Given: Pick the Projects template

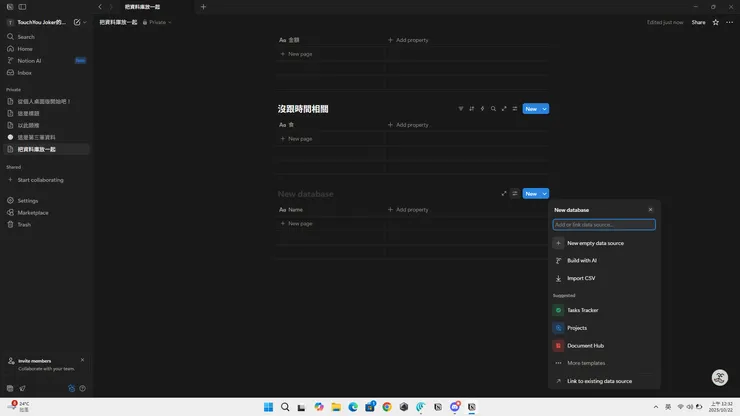Looking at the screenshot, I should click(x=604, y=328).
